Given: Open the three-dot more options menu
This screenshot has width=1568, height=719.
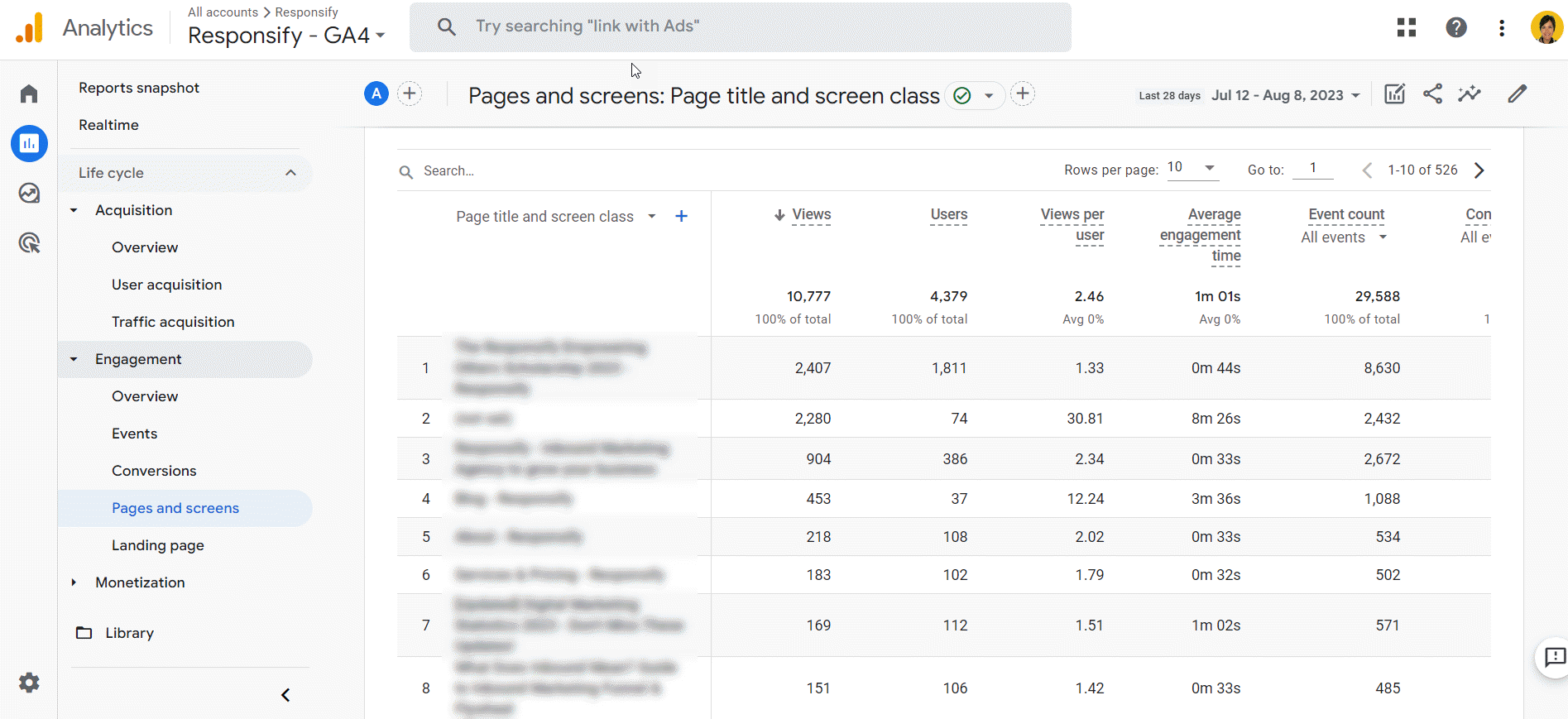Looking at the screenshot, I should (x=1502, y=27).
